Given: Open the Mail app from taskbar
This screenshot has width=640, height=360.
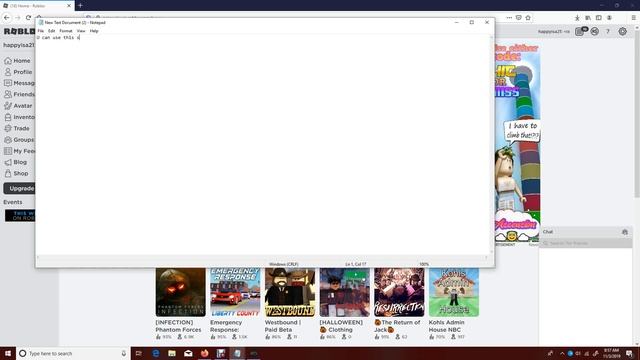Looking at the screenshot, I should click(x=188, y=353).
